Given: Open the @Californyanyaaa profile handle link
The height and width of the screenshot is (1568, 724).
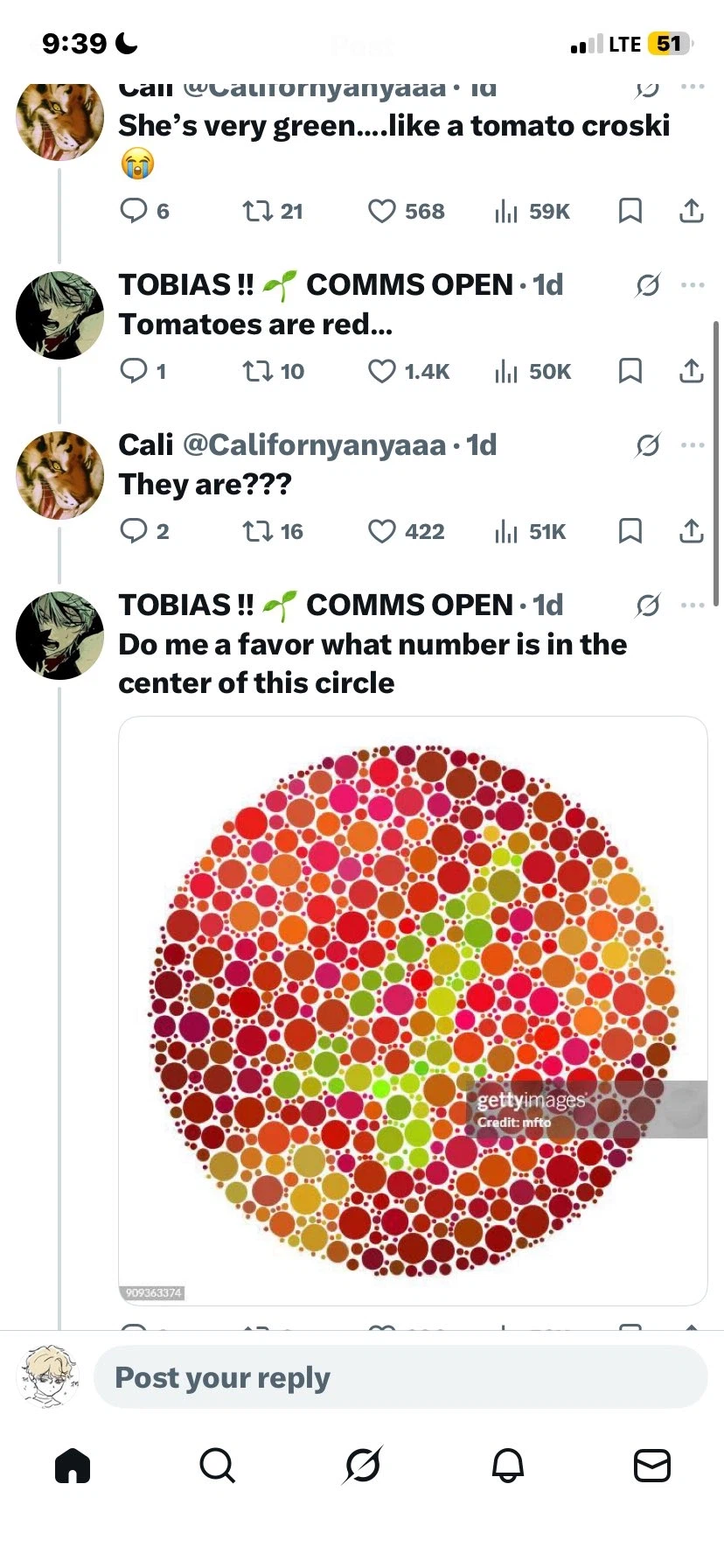Looking at the screenshot, I should (314, 444).
